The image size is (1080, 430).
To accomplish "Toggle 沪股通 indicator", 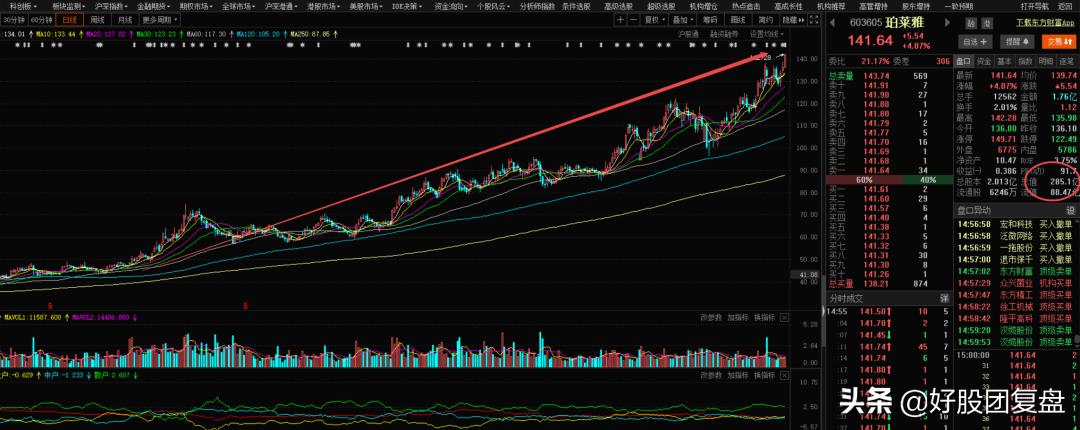I will 688,34.
